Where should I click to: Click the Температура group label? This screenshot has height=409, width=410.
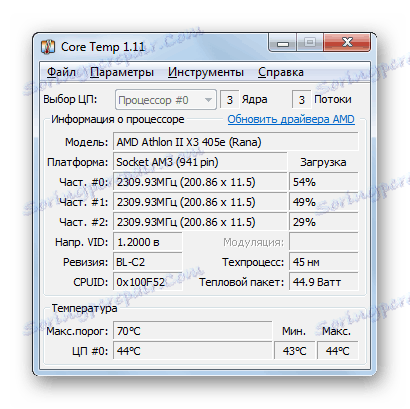[84, 308]
